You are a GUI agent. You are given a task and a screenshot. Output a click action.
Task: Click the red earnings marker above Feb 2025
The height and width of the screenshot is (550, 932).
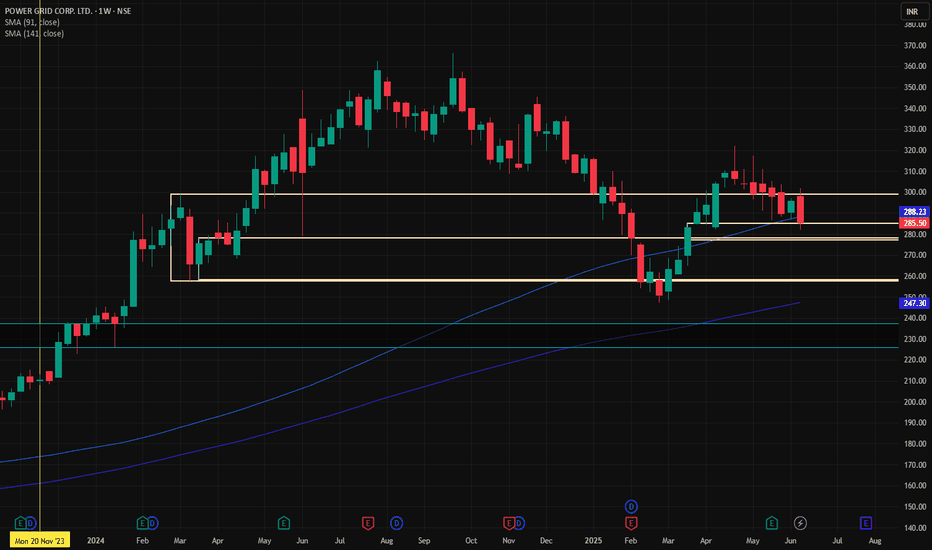[x=631, y=523]
